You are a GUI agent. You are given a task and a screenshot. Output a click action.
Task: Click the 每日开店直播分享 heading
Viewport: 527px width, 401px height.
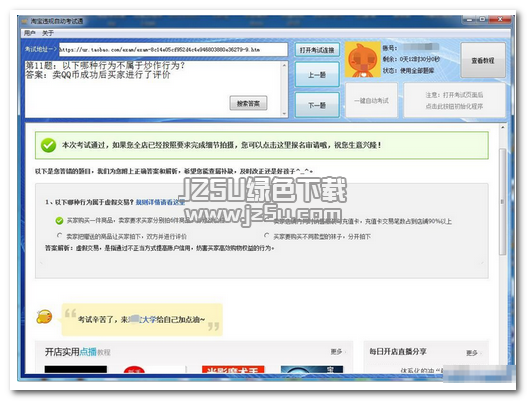pyautogui.click(x=398, y=352)
